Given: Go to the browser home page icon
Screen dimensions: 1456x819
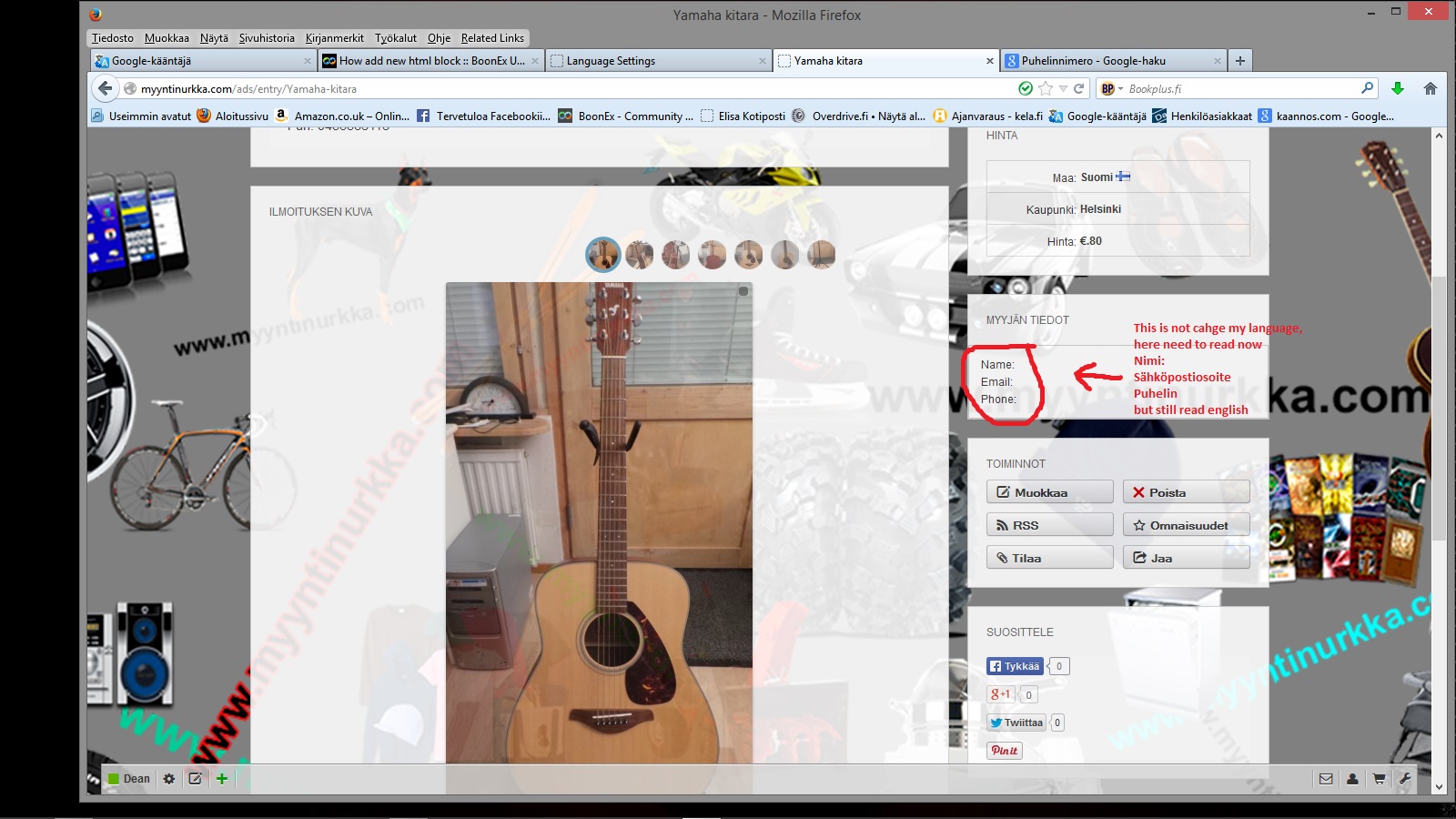Looking at the screenshot, I should pyautogui.click(x=1431, y=88).
